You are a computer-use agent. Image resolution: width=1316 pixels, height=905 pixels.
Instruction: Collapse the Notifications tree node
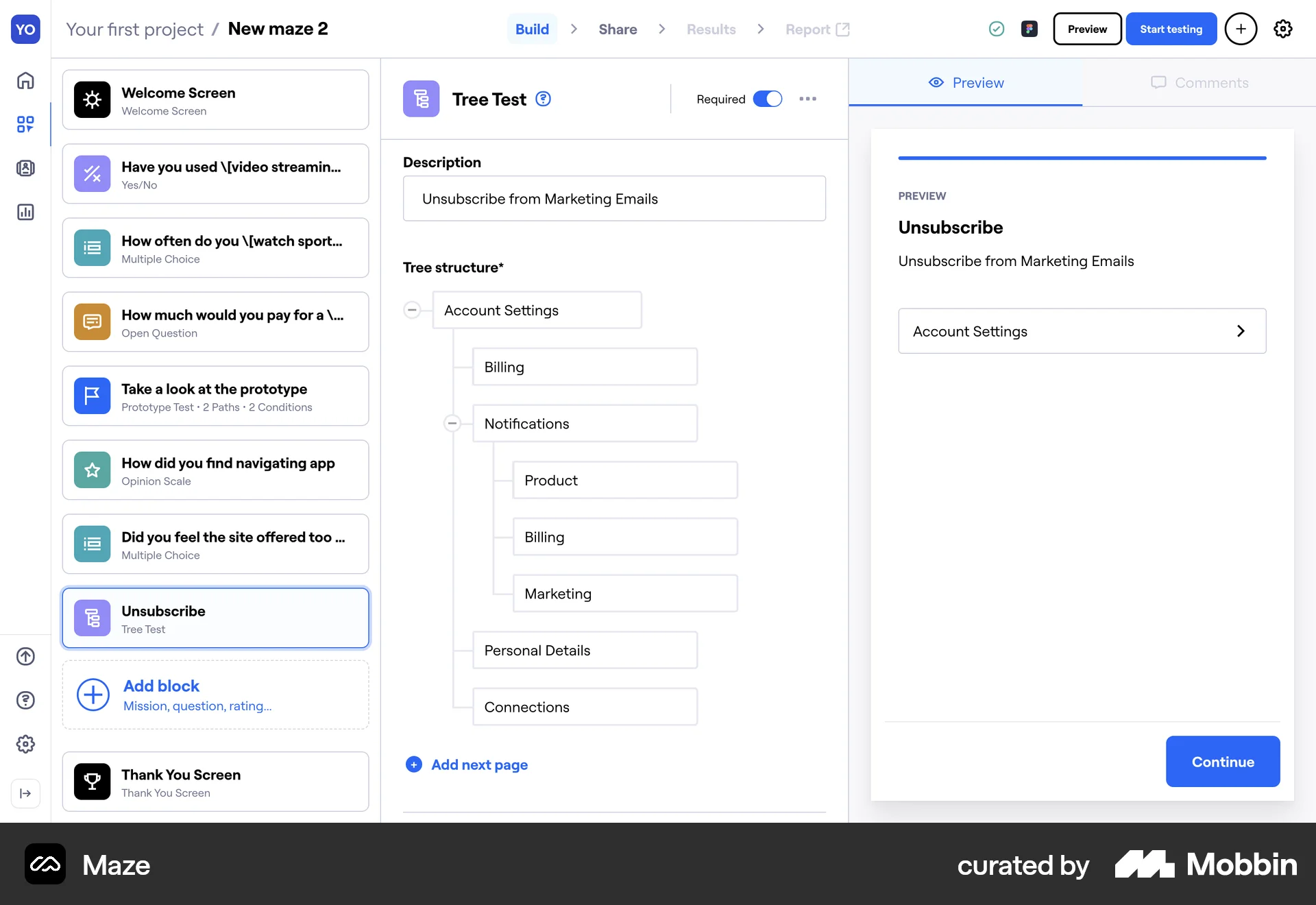coord(452,423)
